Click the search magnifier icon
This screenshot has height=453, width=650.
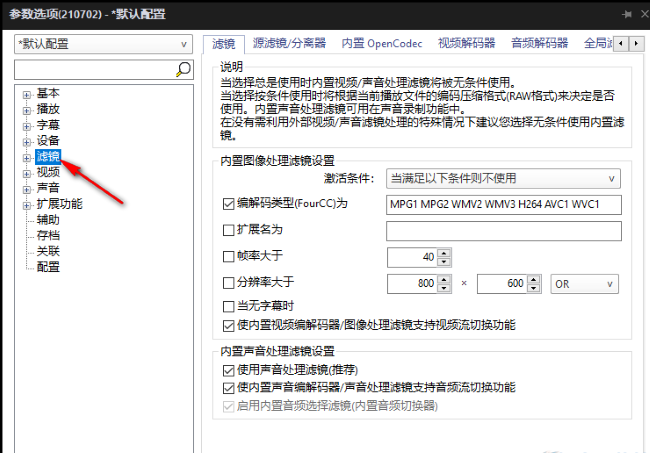(183, 69)
